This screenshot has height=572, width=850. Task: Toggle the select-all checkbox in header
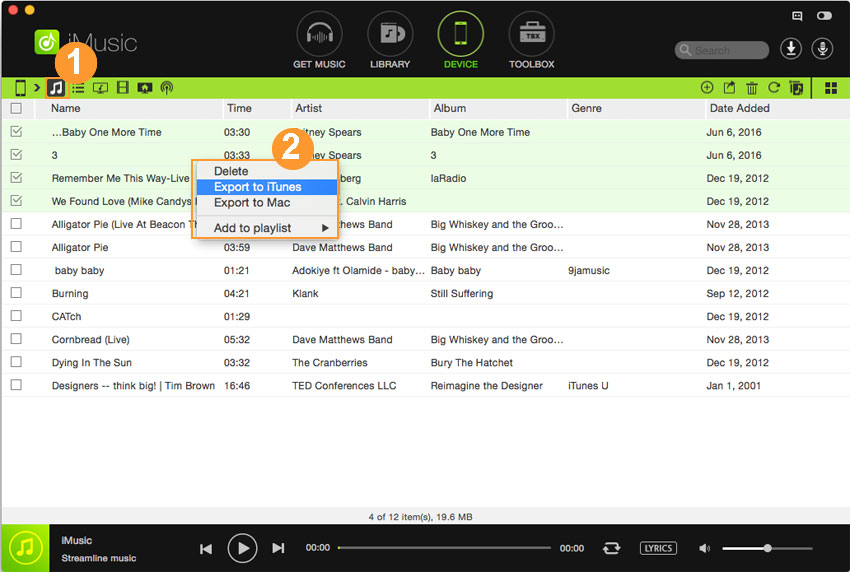(16, 108)
